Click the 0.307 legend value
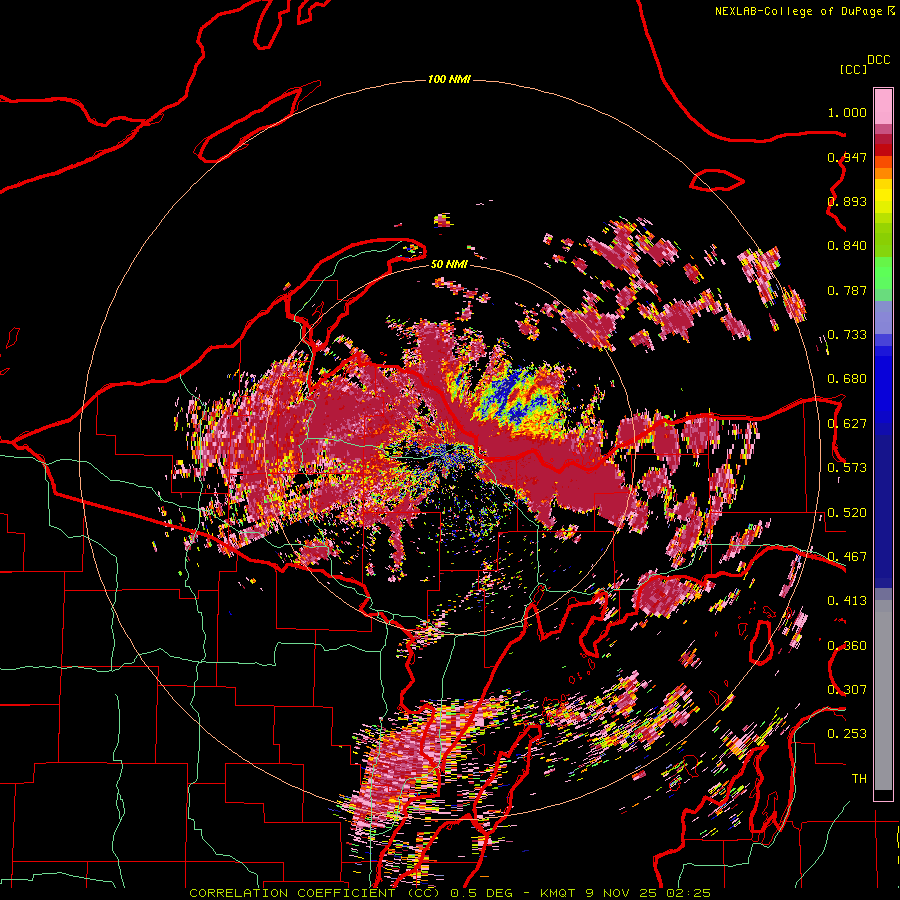Image resolution: width=900 pixels, height=900 pixels. coord(847,690)
